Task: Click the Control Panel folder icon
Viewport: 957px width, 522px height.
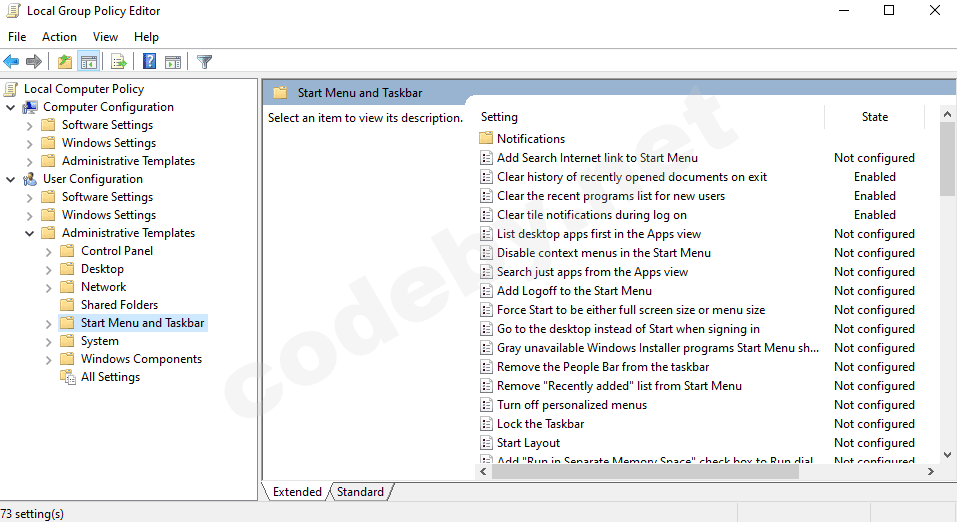Action: point(67,251)
